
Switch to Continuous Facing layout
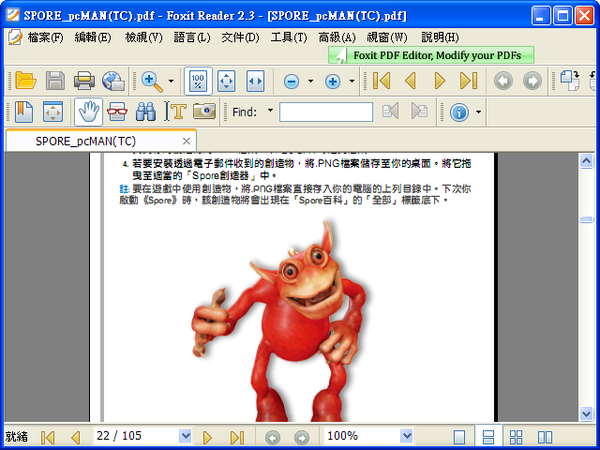(x=516, y=437)
